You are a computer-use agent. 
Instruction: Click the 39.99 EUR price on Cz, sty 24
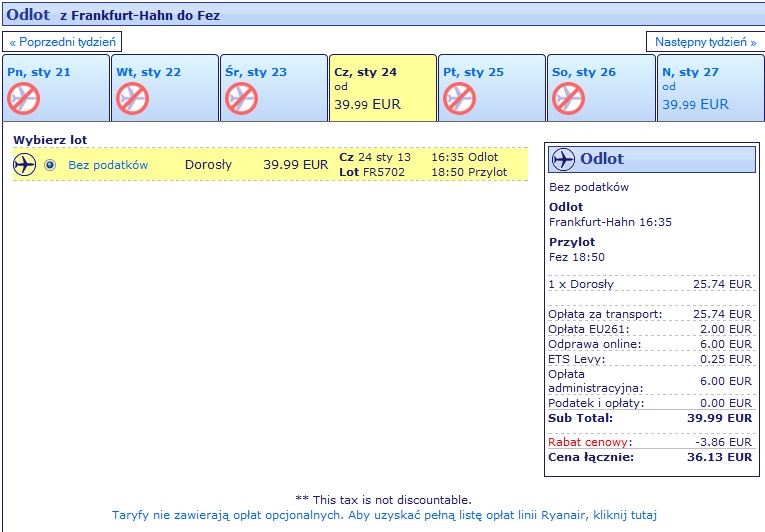[367, 104]
